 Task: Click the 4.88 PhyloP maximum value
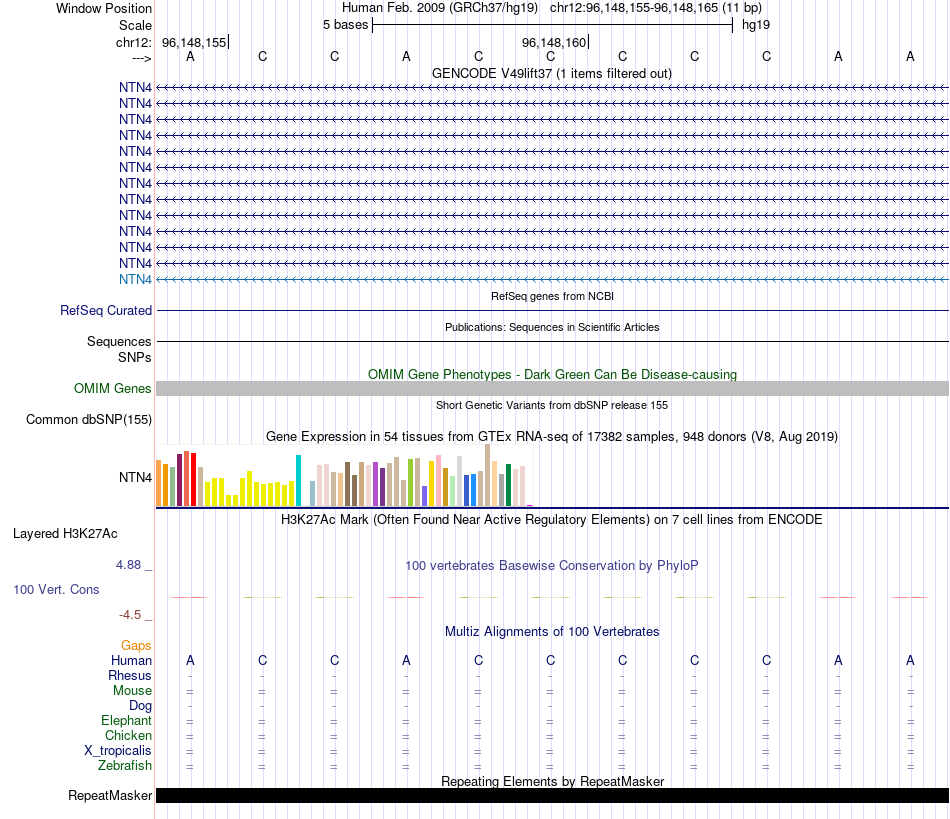pos(128,565)
